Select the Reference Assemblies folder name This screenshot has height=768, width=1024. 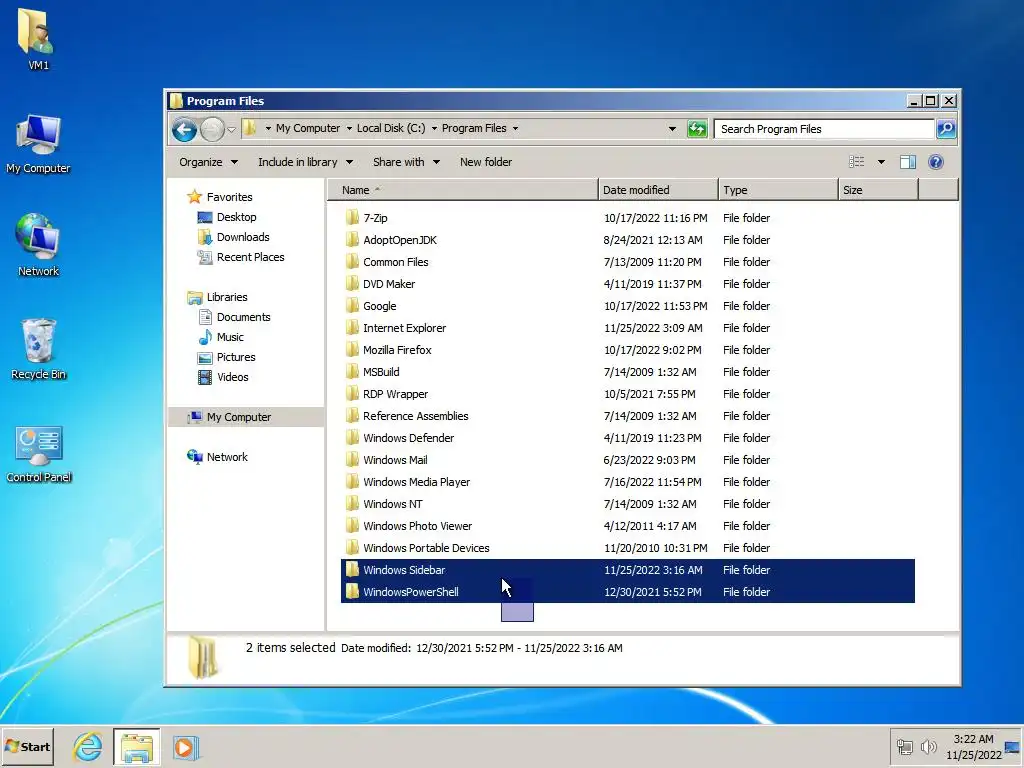(415, 416)
